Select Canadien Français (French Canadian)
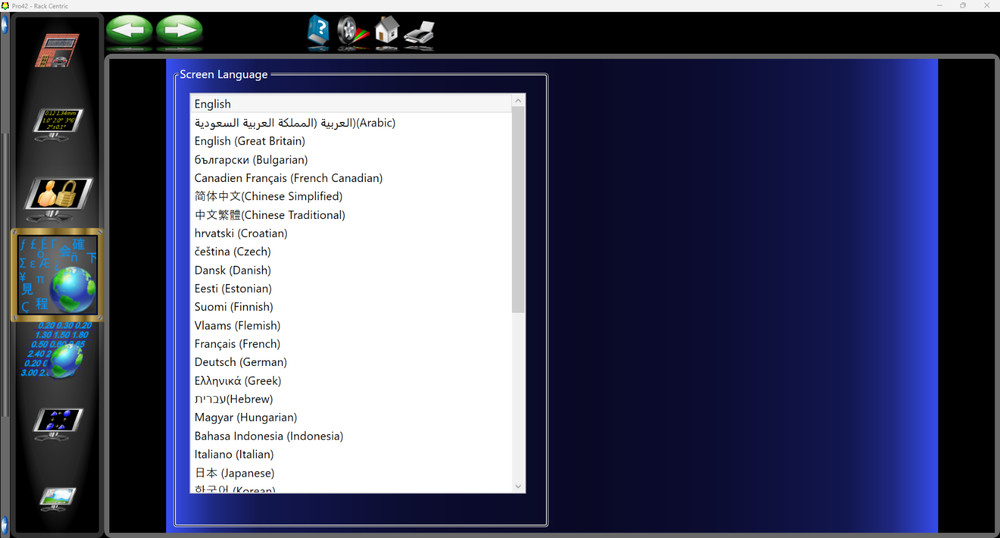Viewport: 1000px width, 538px height. [288, 178]
